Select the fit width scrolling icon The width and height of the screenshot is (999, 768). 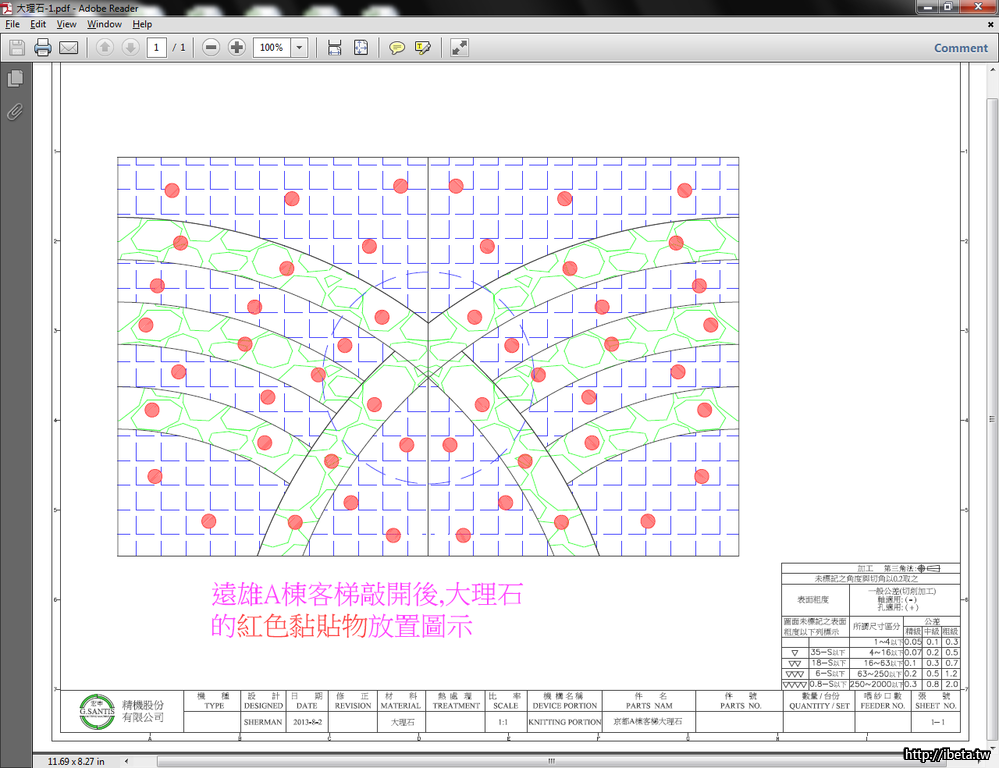[334, 47]
